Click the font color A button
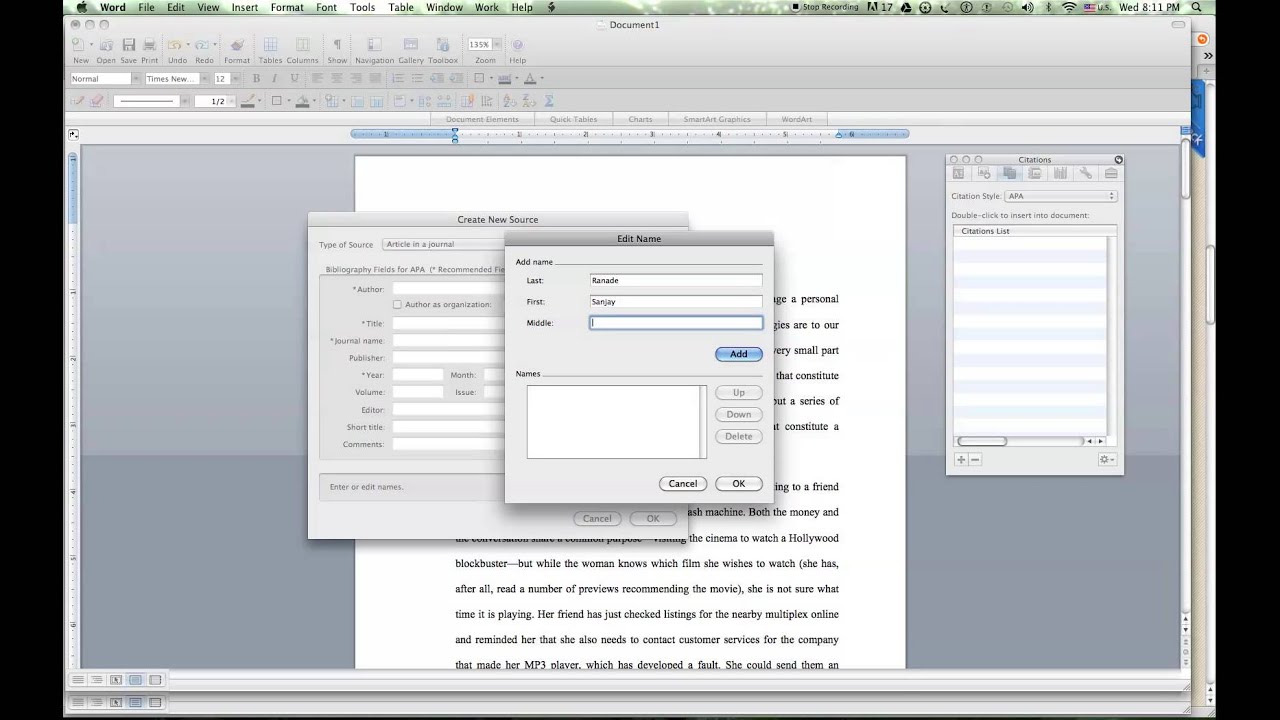This screenshot has height=720, width=1280. click(529, 78)
